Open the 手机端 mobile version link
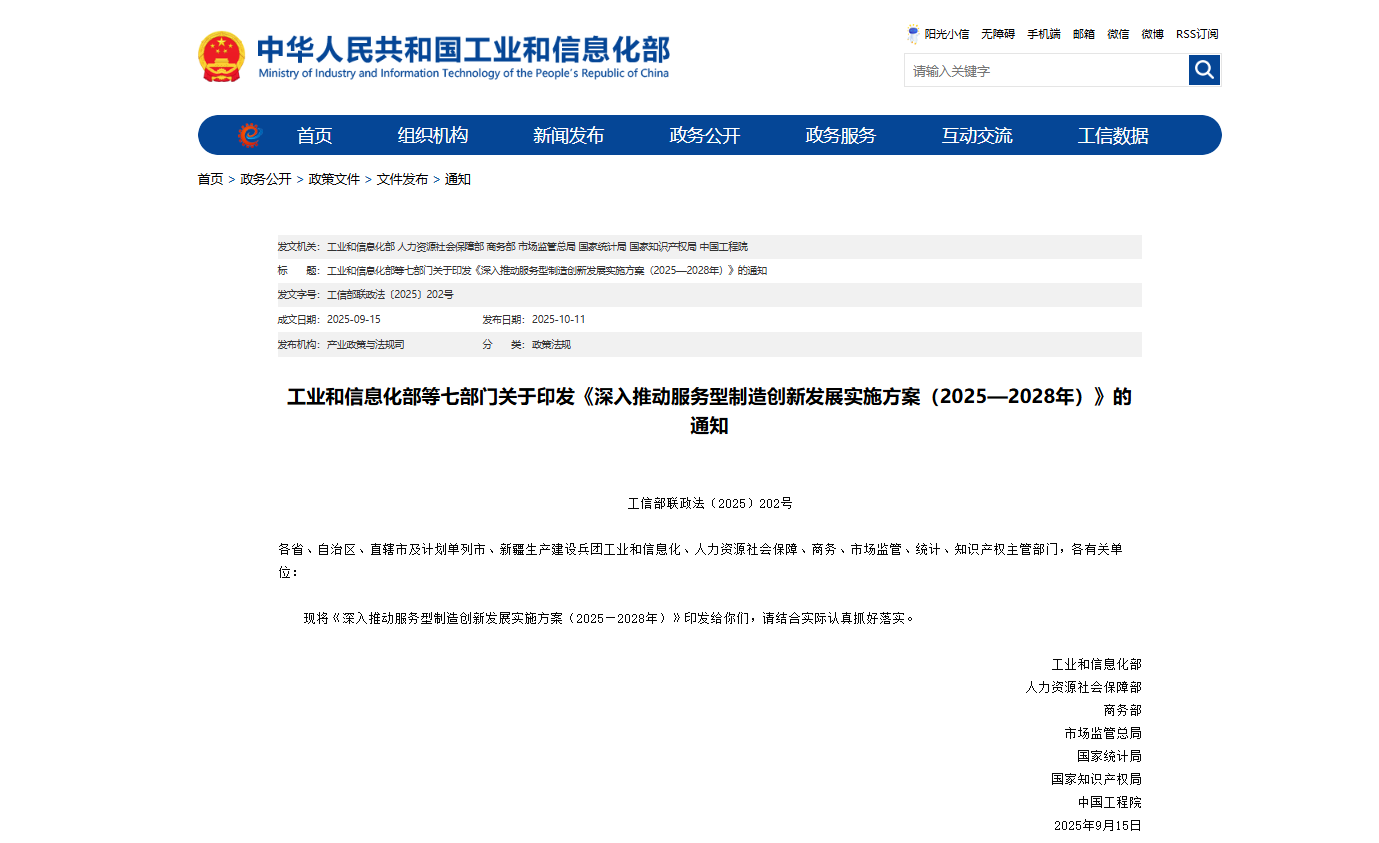This screenshot has height=843, width=1379. coord(1043,33)
